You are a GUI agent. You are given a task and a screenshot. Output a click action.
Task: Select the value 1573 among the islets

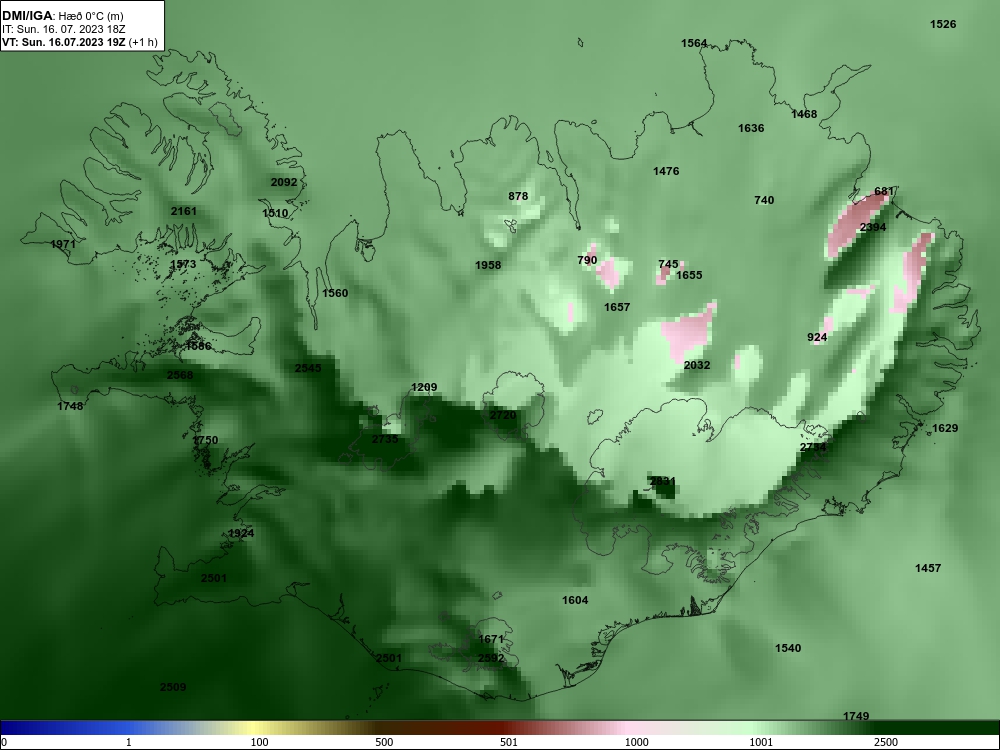(x=183, y=264)
